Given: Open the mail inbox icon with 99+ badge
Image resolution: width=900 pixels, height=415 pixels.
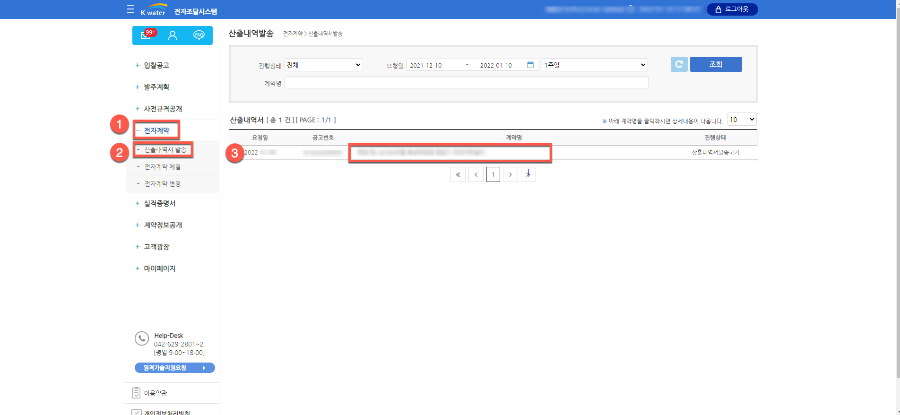Looking at the screenshot, I should pos(146,35).
